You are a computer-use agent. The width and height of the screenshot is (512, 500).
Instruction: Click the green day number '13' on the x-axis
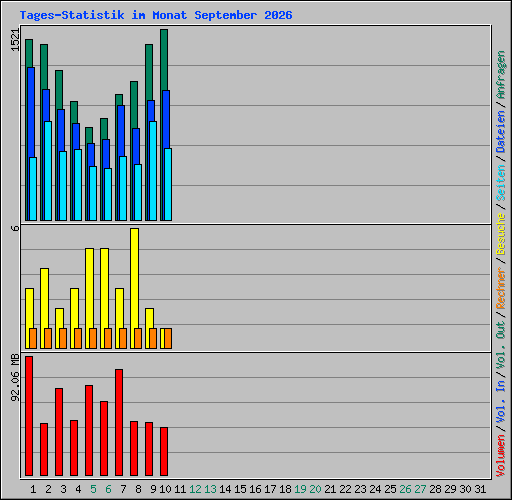pyautogui.click(x=210, y=489)
